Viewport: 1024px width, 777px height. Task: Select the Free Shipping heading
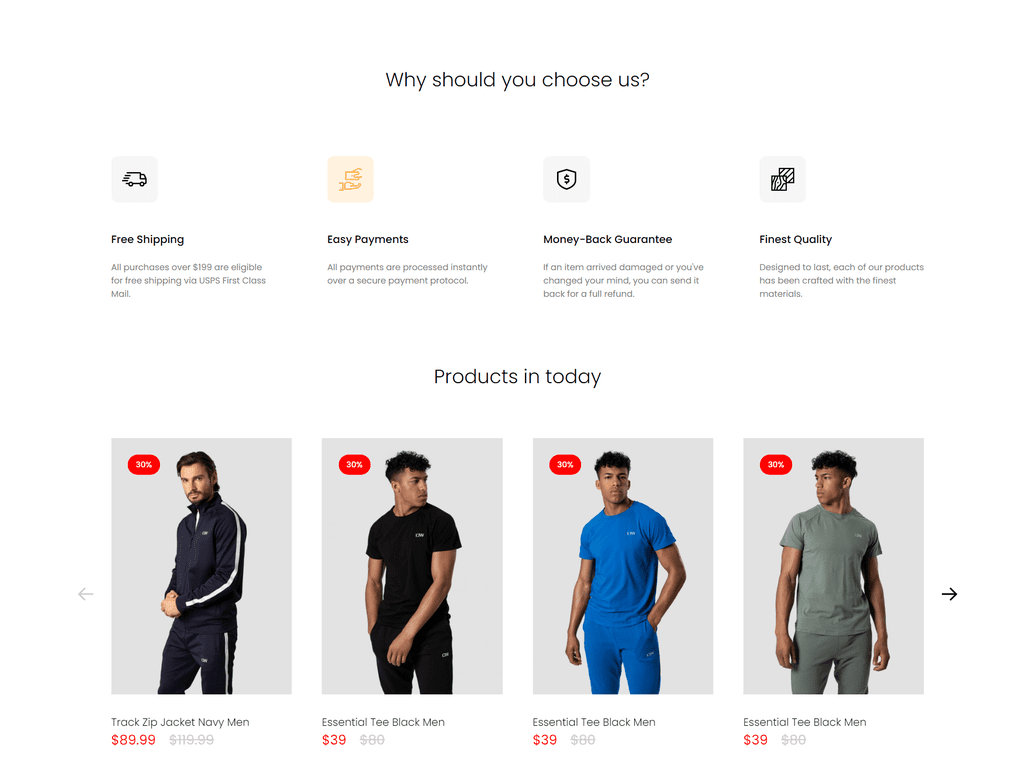148,240
